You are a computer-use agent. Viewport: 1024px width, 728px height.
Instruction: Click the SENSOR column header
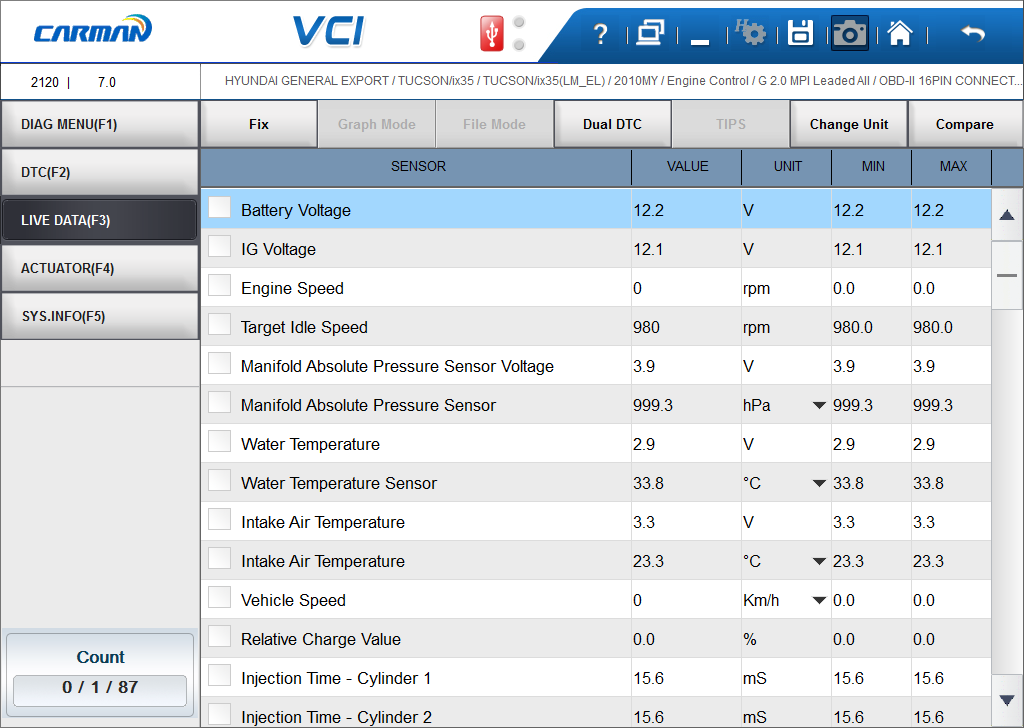pos(418,166)
